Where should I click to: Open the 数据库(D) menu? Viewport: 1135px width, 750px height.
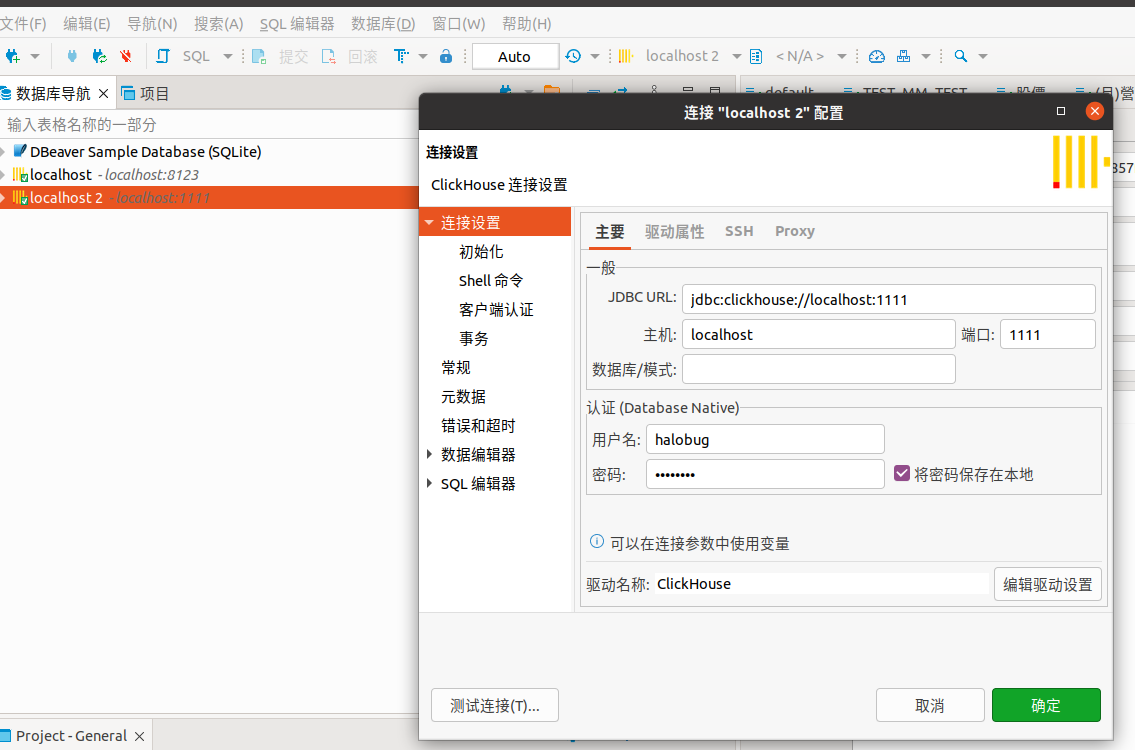[x=383, y=23]
